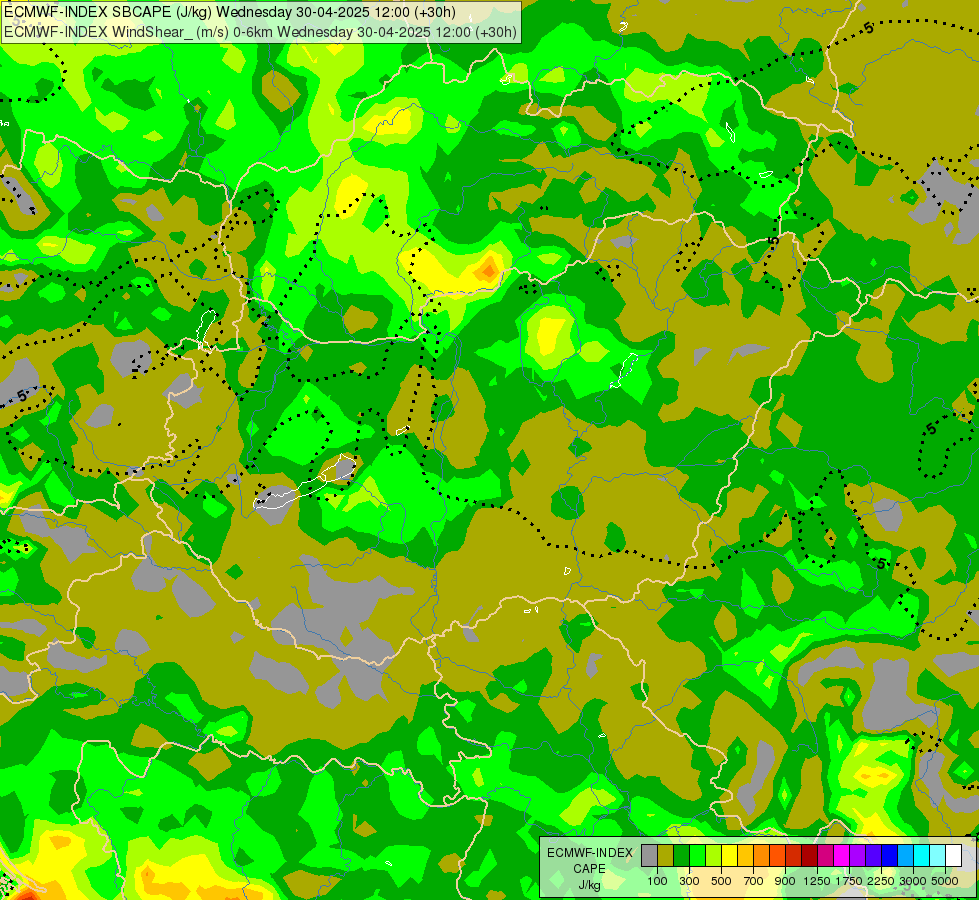979x900 pixels.
Task: Click the 'J/kg' unit label in legend
Action: (589, 885)
